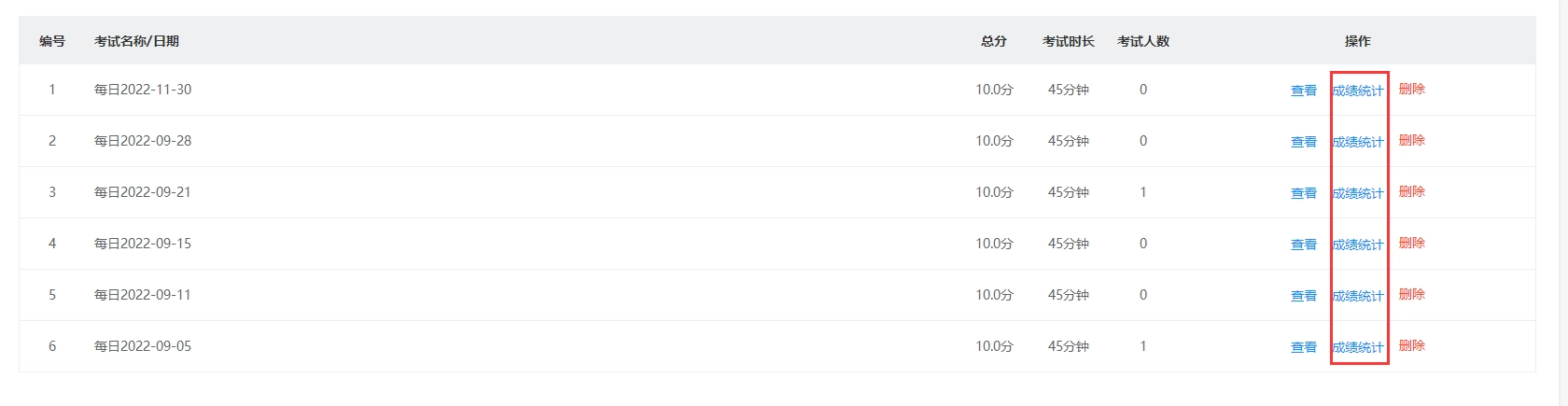Screen dimensions: 1568x406
Task: Open 成绩统计 for 每日2022-09-28
Action: 1358,142
